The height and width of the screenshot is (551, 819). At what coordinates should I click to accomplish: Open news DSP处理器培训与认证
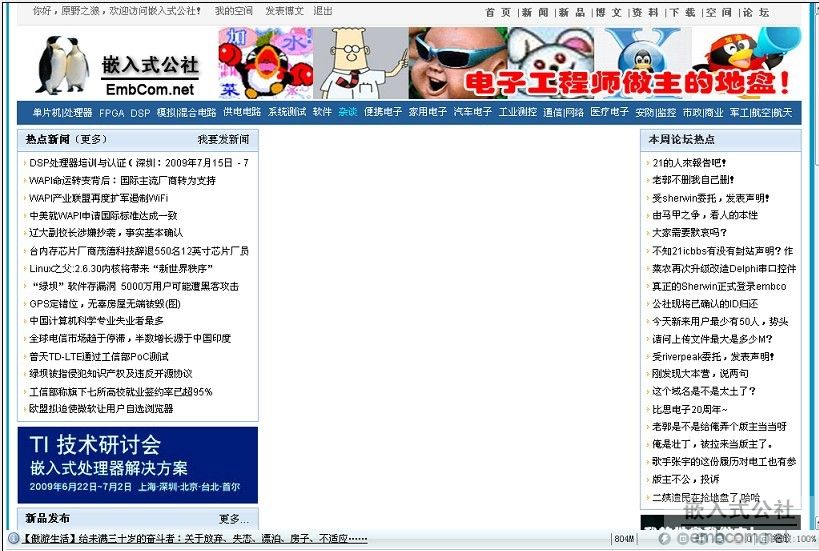(x=138, y=163)
